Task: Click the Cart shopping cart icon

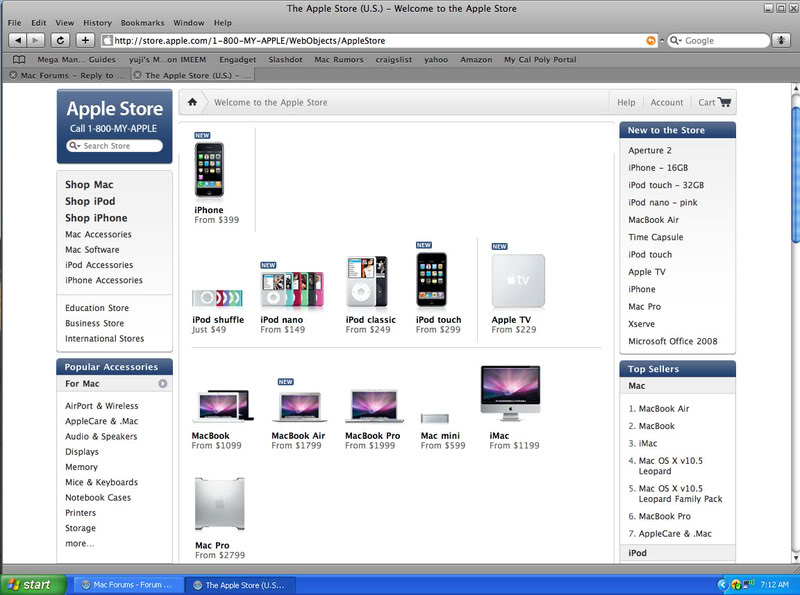Action: coord(724,102)
